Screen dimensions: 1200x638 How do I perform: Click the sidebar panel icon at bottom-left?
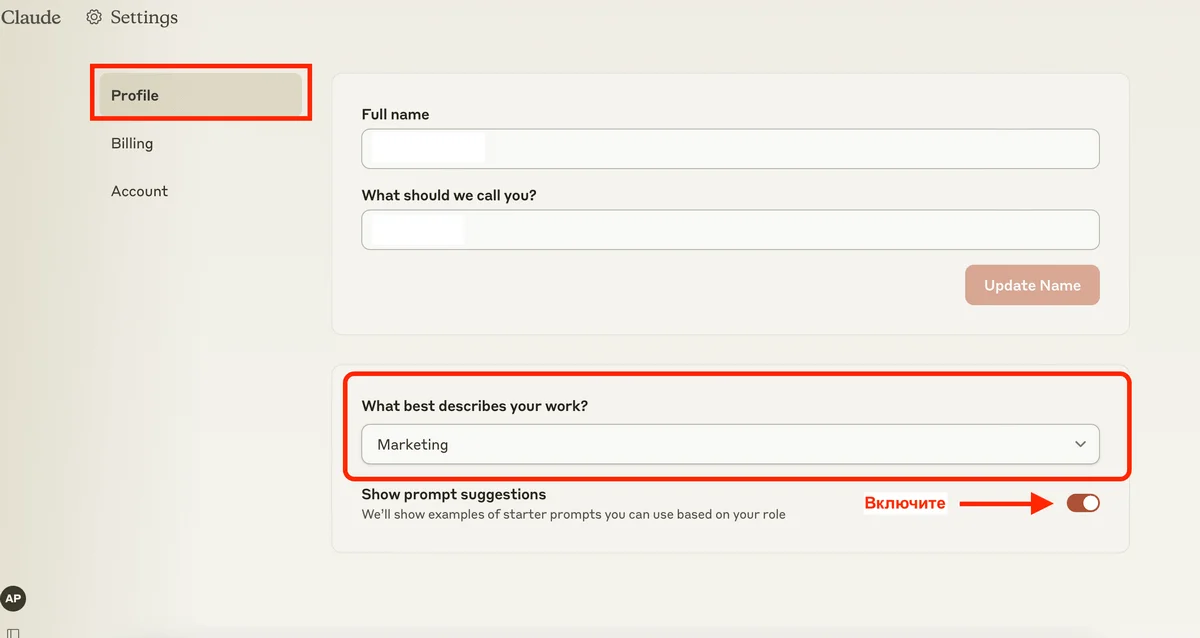(13, 633)
